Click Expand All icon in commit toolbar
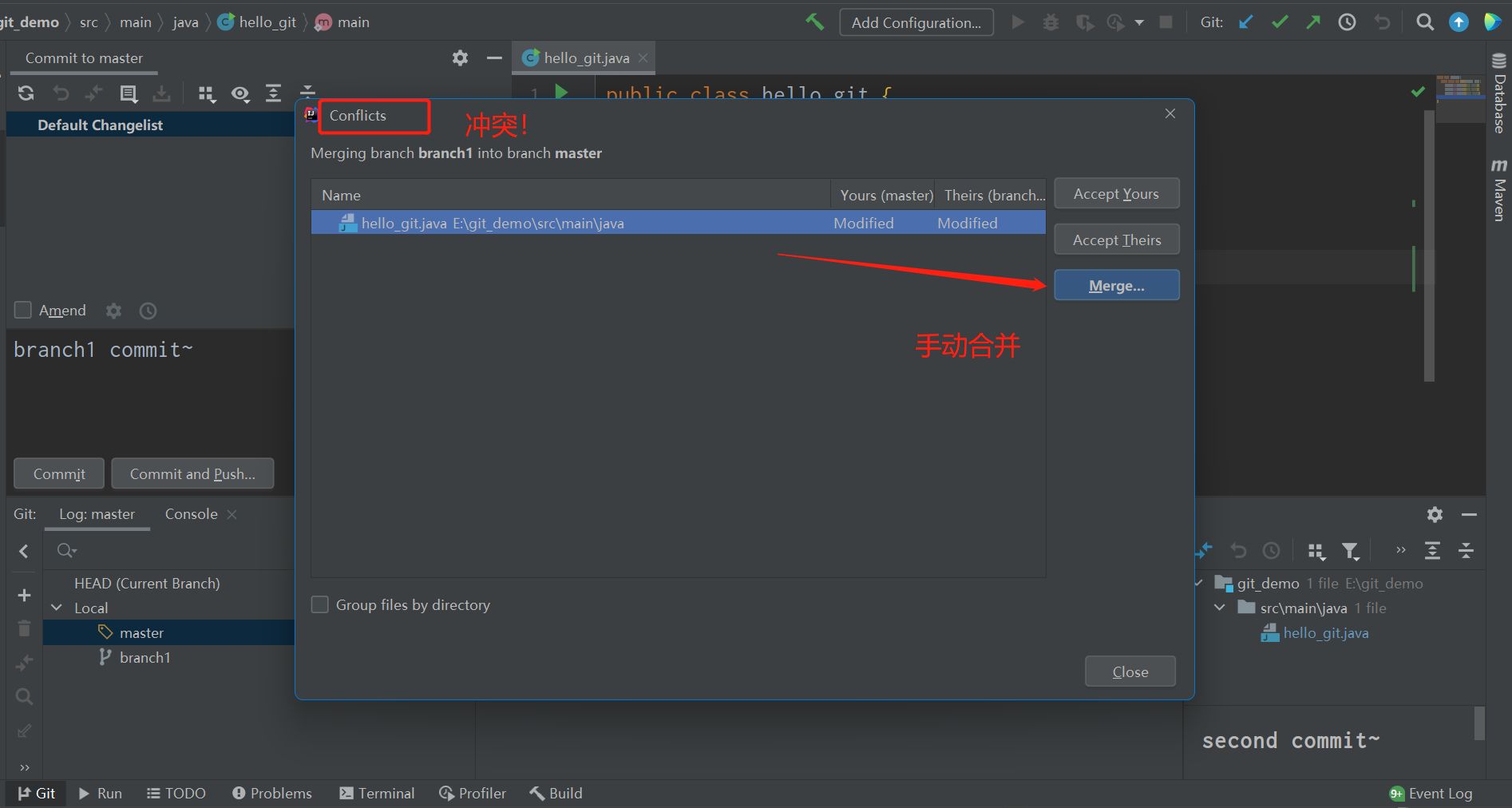The image size is (1512, 808). (x=274, y=93)
